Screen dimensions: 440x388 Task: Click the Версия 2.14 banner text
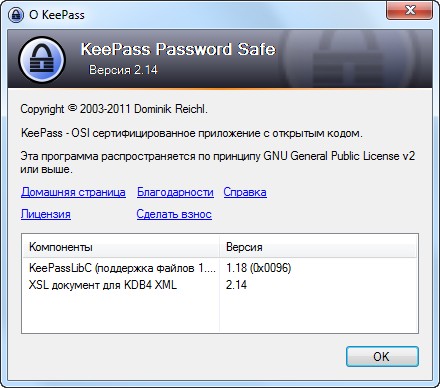tap(123, 70)
